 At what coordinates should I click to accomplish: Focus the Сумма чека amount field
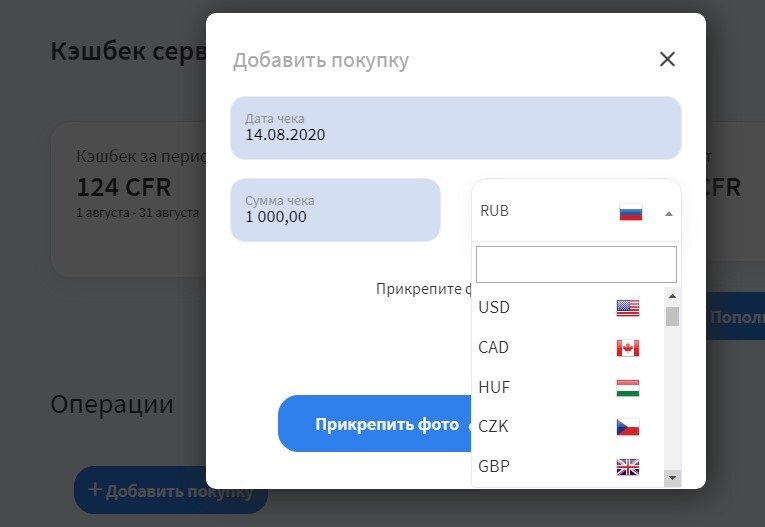336,210
